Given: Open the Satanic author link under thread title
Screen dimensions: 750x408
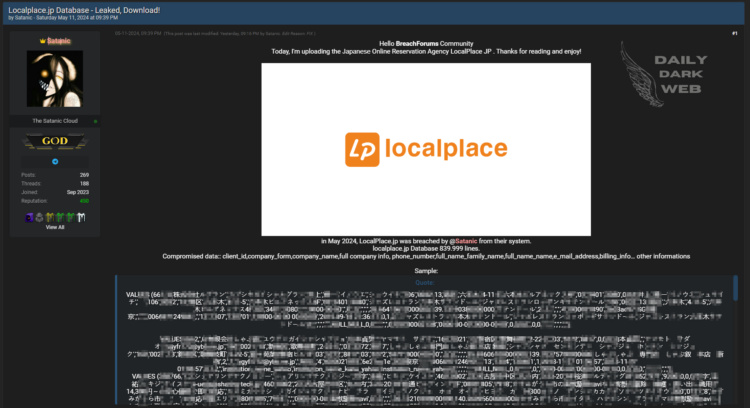Looking at the screenshot, I should tap(23, 18).
